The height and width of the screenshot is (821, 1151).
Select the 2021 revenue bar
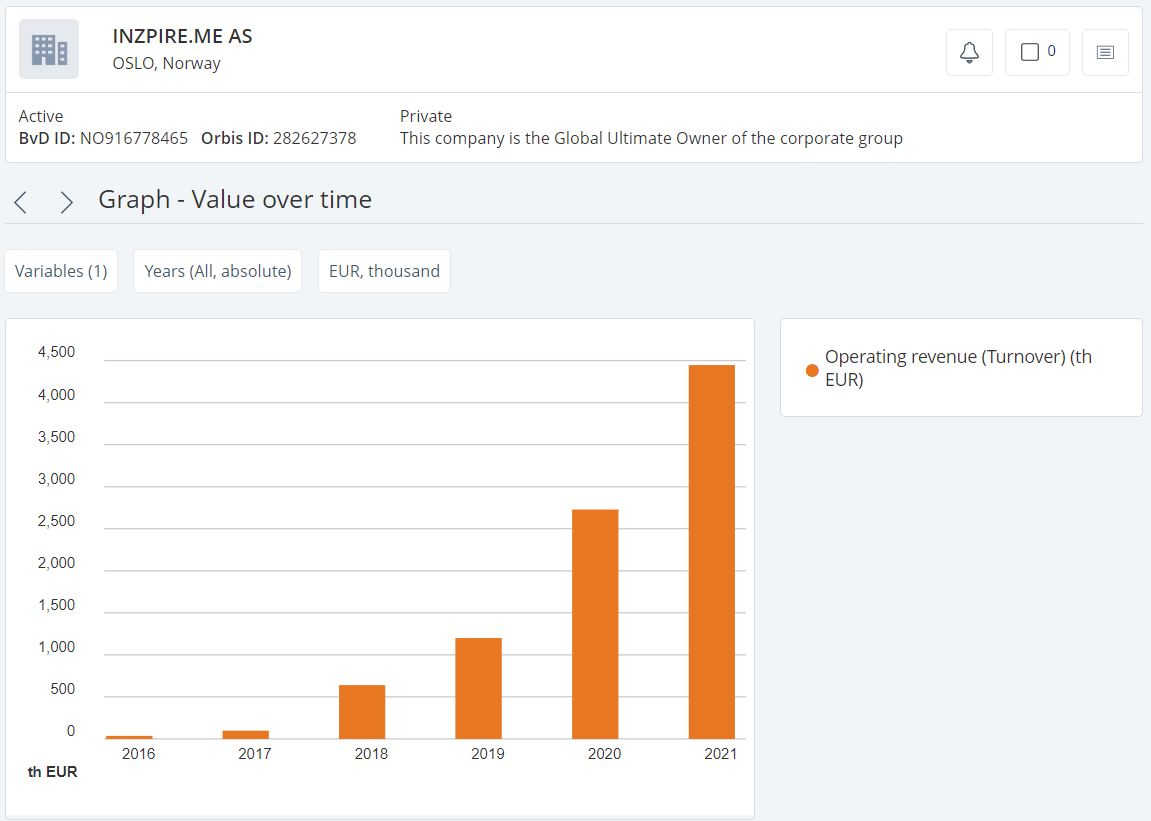click(x=711, y=551)
